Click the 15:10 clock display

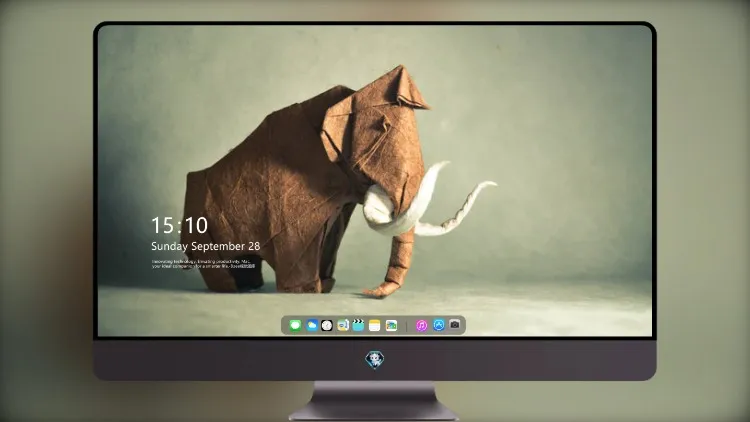pyautogui.click(x=179, y=225)
